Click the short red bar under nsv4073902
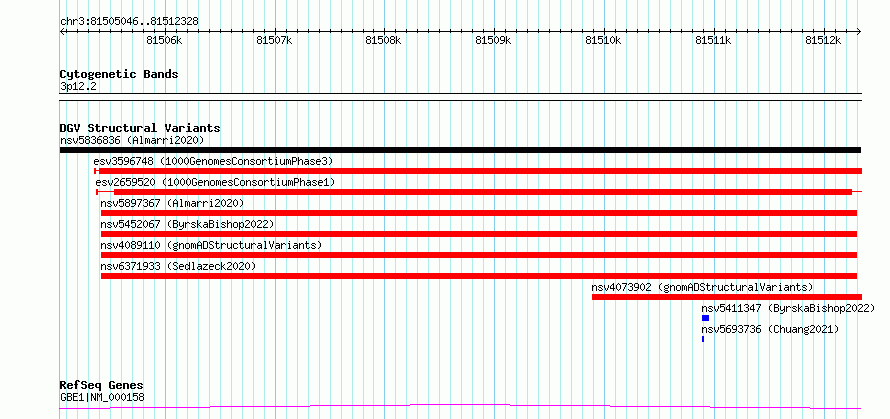 [727, 297]
